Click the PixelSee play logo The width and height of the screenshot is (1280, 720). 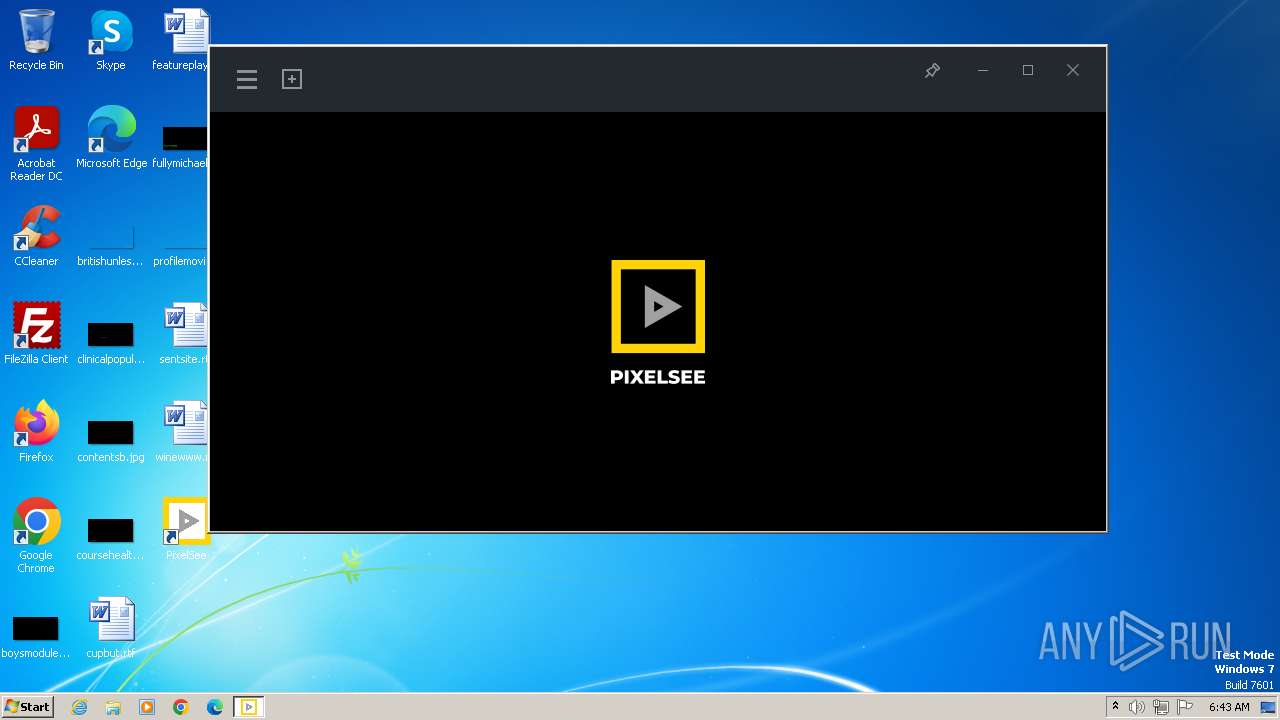click(x=658, y=306)
